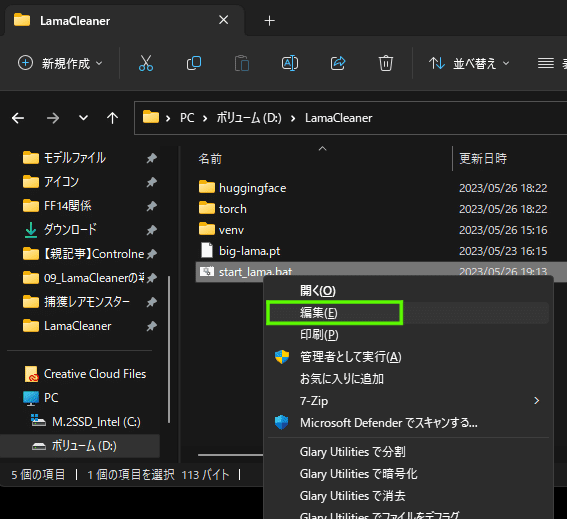Click navigation pane vertical scrollbar
Viewport: 567px width, 519px height.
coord(169,349)
